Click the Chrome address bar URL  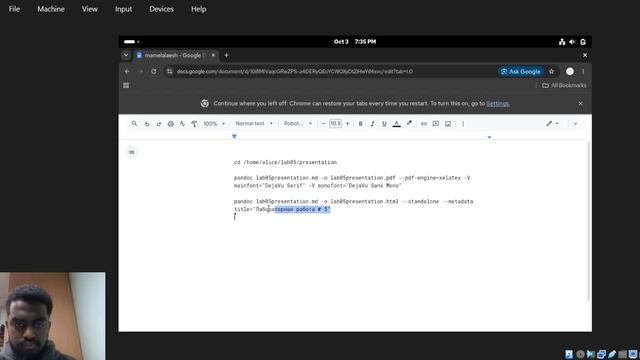295,71
